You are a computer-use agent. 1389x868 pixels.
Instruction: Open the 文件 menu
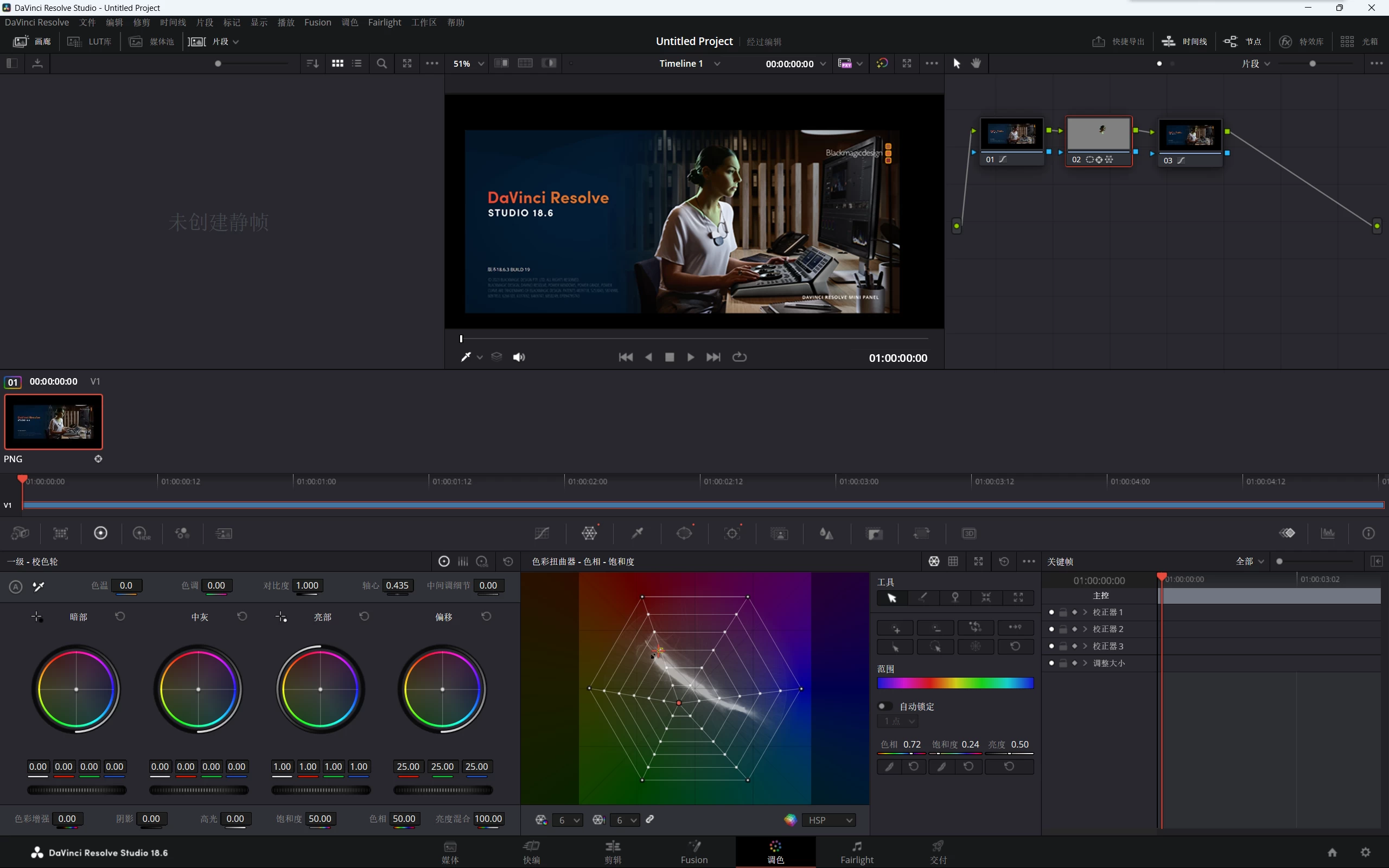(x=87, y=22)
